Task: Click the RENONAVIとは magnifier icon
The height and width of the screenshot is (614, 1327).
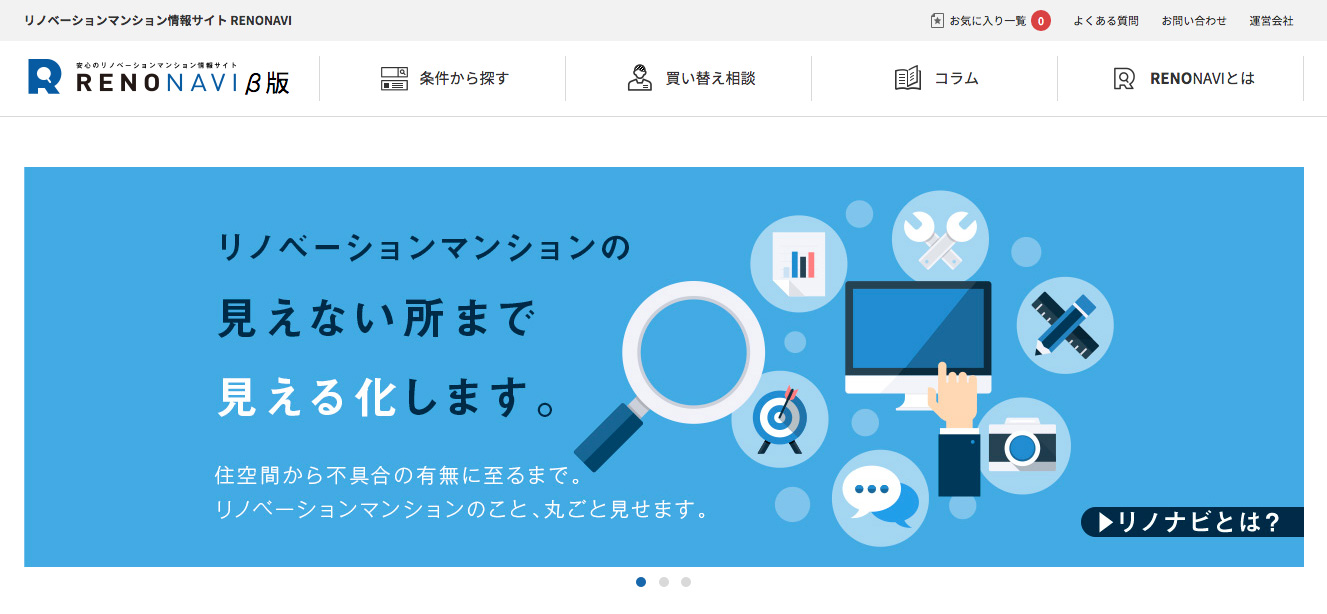Action: point(1124,78)
